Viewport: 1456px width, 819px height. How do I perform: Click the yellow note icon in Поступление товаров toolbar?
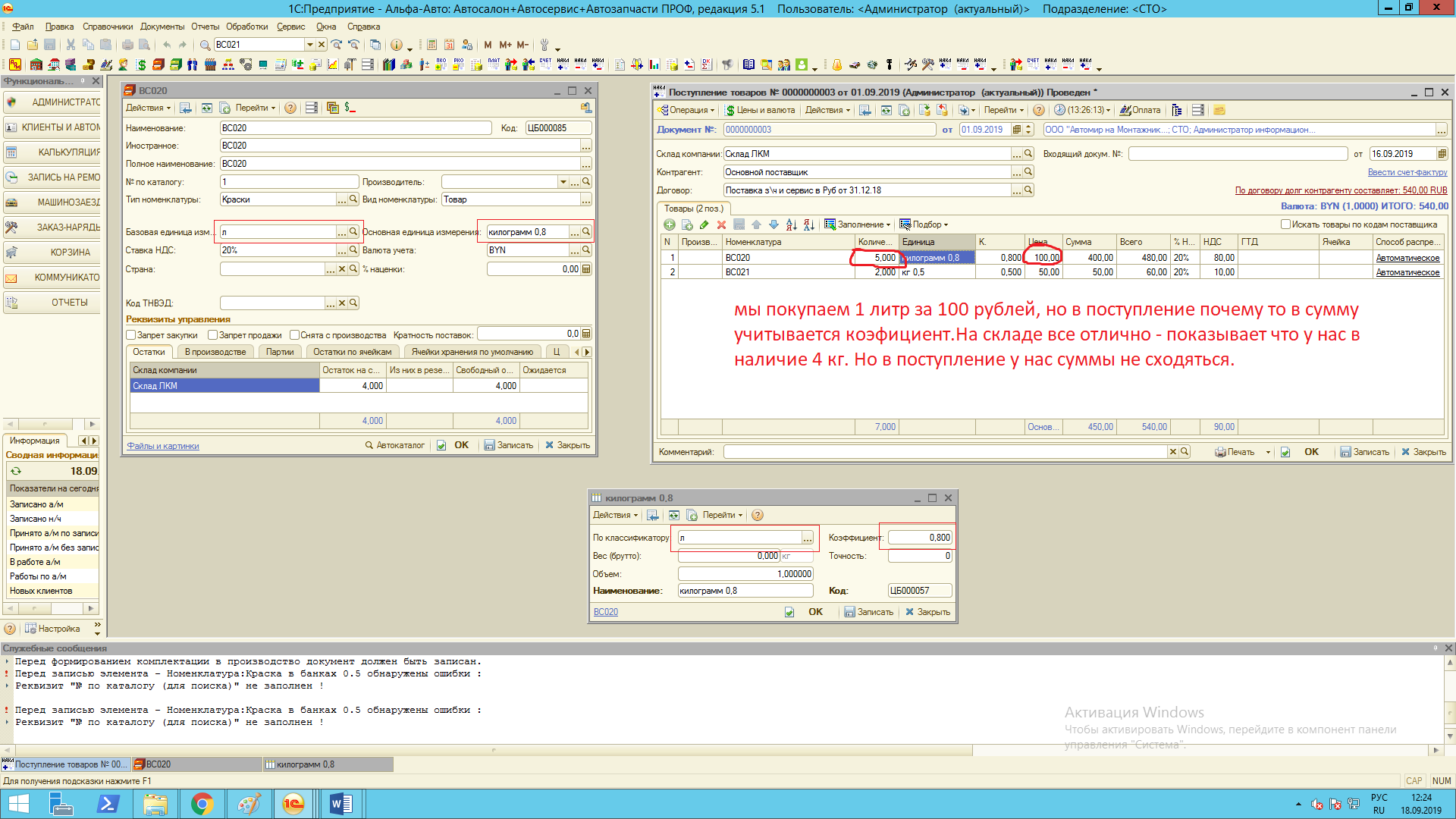click(x=1219, y=110)
